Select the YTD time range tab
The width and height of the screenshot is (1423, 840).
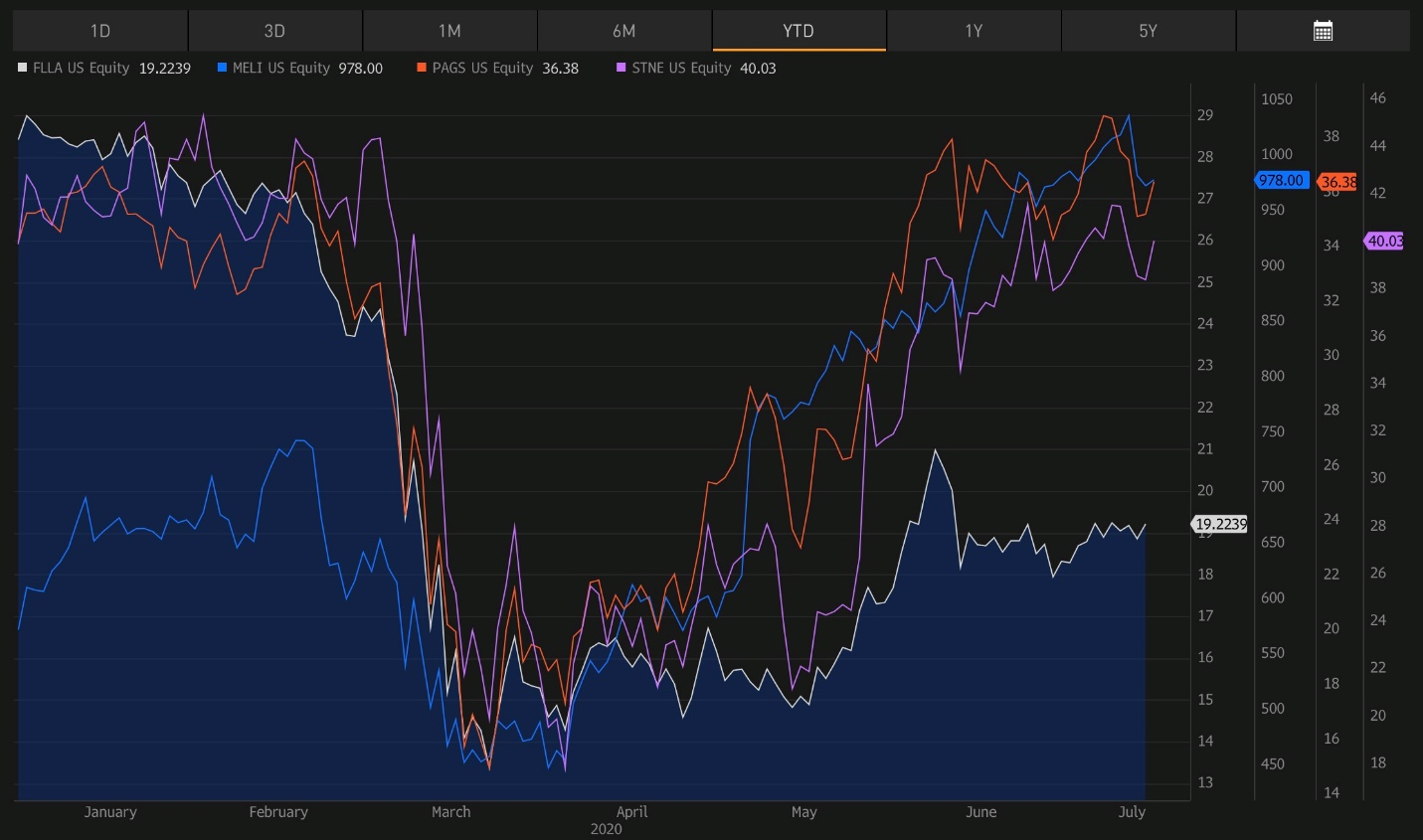[799, 31]
